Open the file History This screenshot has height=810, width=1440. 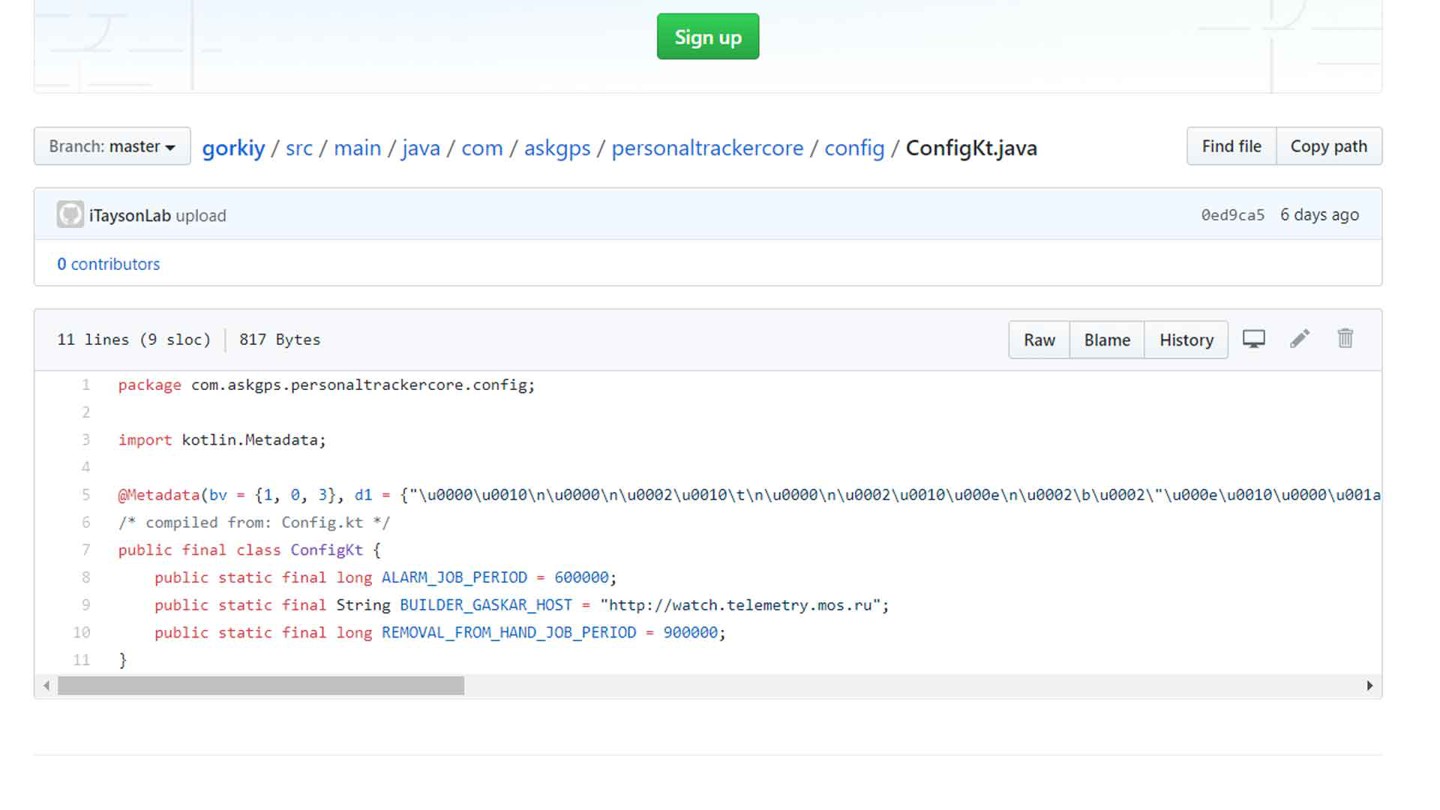coord(1186,340)
